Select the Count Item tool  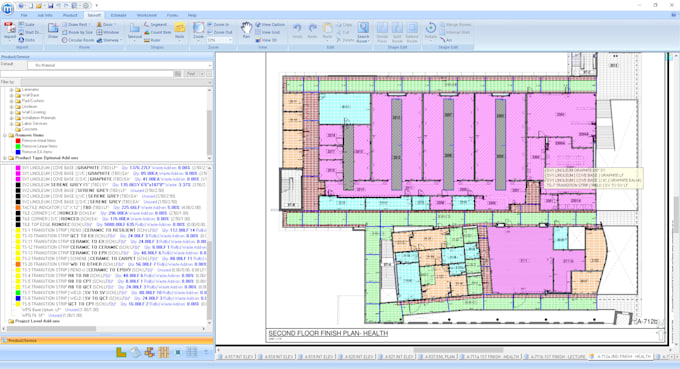click(157, 33)
